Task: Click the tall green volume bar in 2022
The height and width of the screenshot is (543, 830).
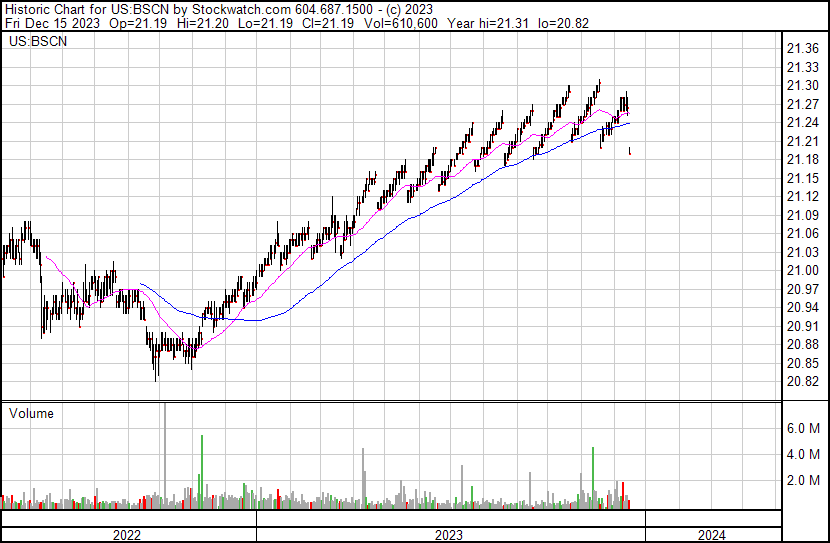Action: (x=202, y=470)
